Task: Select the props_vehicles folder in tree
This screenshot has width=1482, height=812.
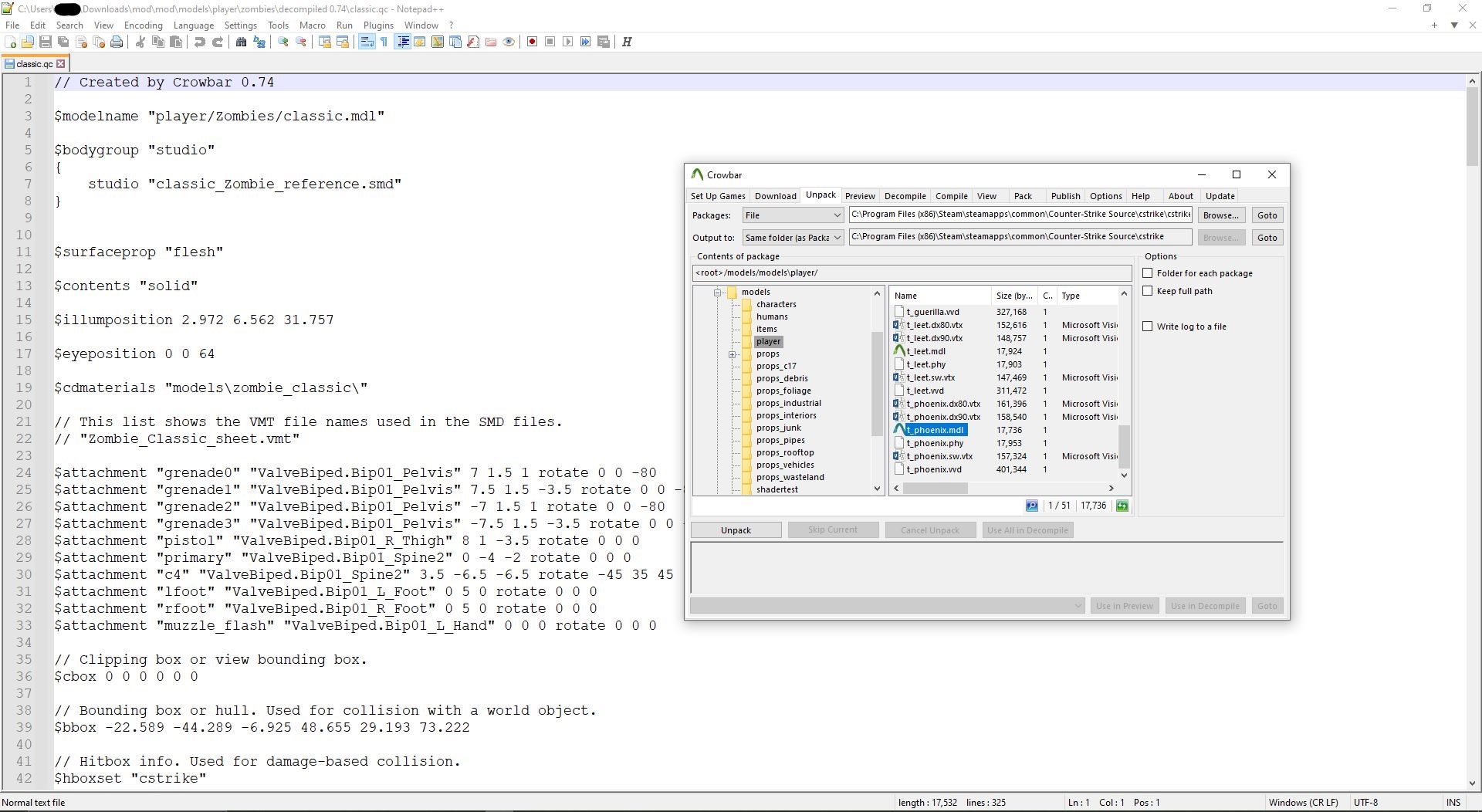Action: tap(785, 465)
